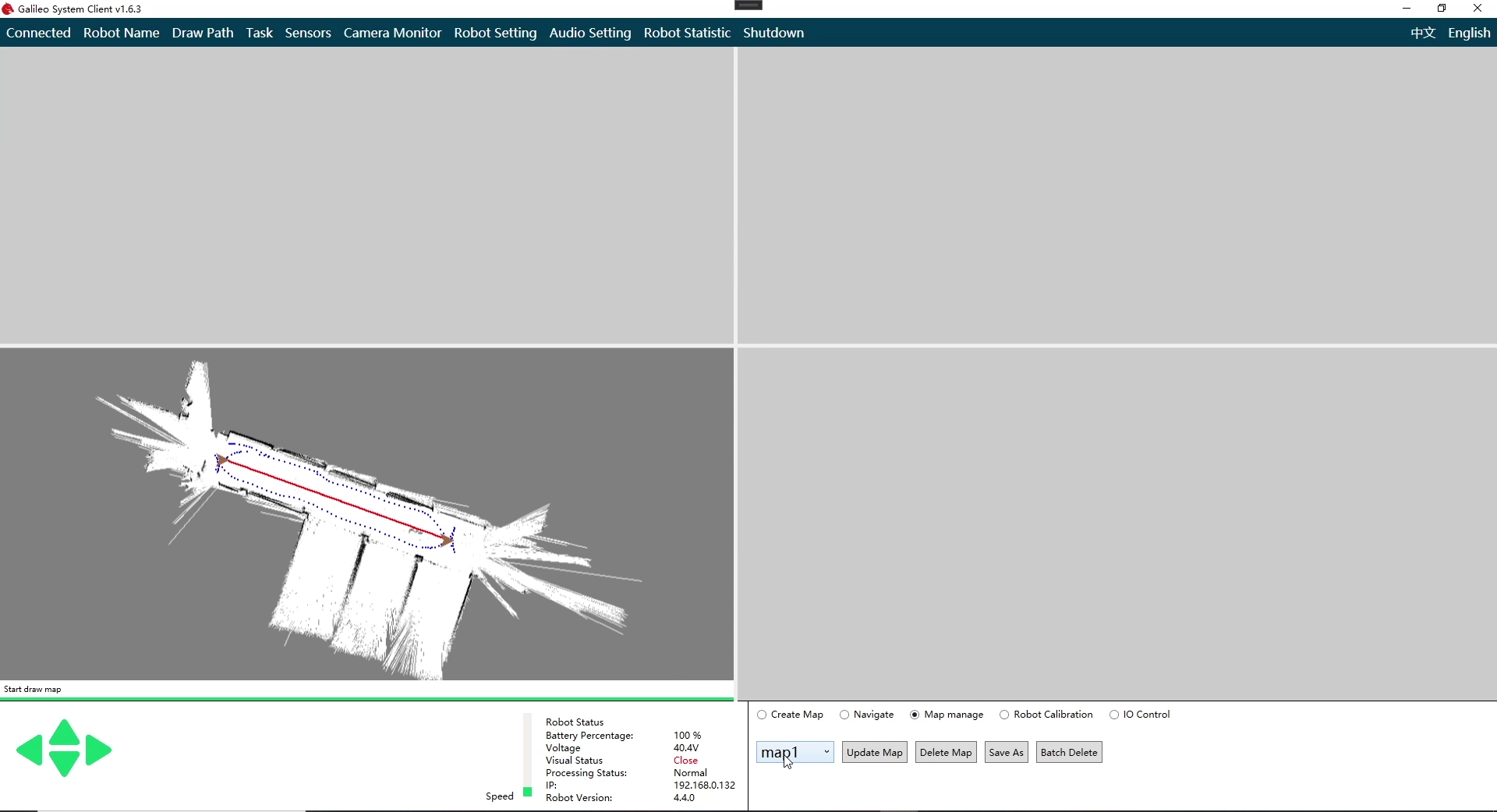This screenshot has width=1497, height=812.
Task: Click the Delete Map button
Action: [945, 752]
